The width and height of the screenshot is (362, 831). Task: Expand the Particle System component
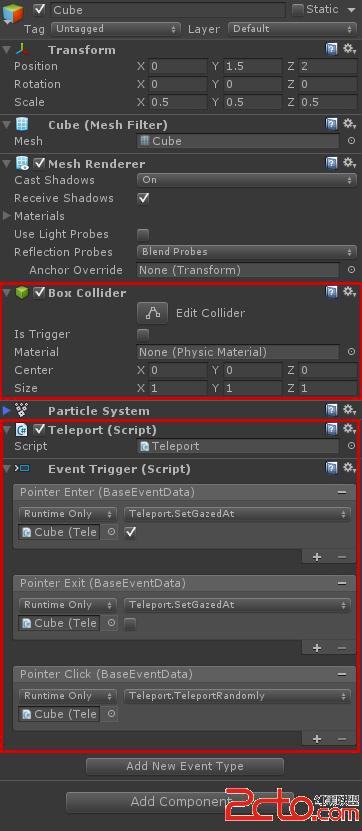click(6, 411)
